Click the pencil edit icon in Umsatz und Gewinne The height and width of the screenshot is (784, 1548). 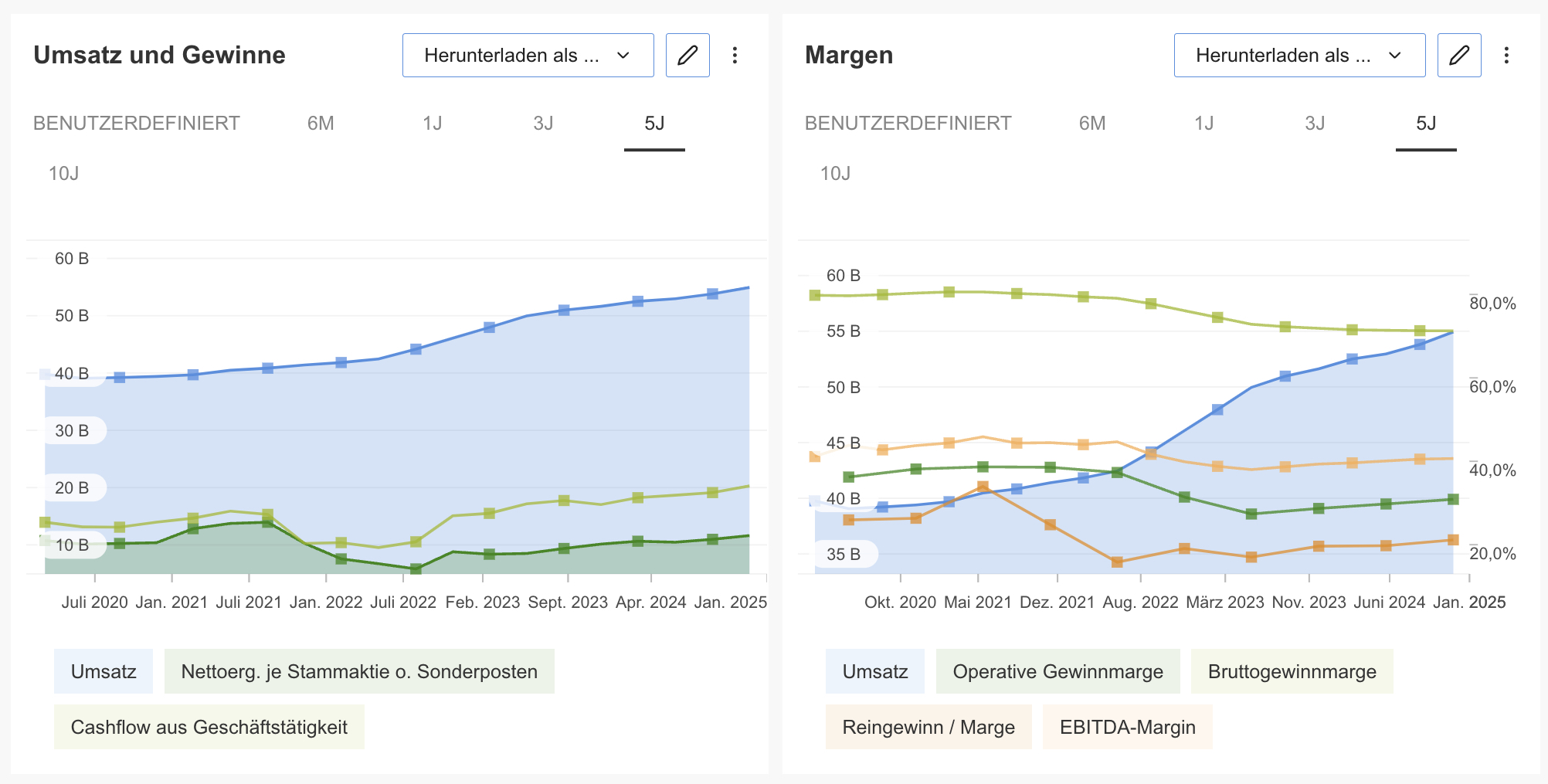(x=687, y=55)
